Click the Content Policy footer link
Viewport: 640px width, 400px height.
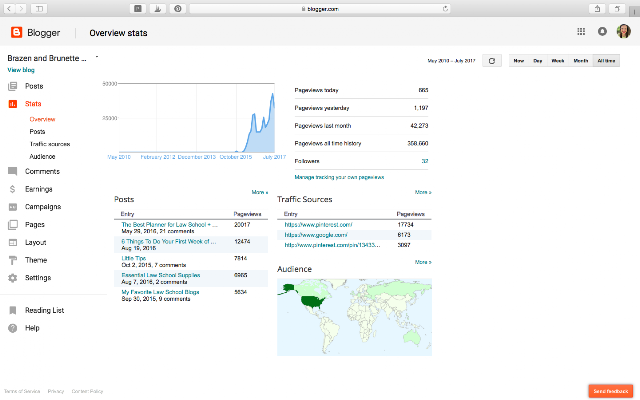click(87, 391)
